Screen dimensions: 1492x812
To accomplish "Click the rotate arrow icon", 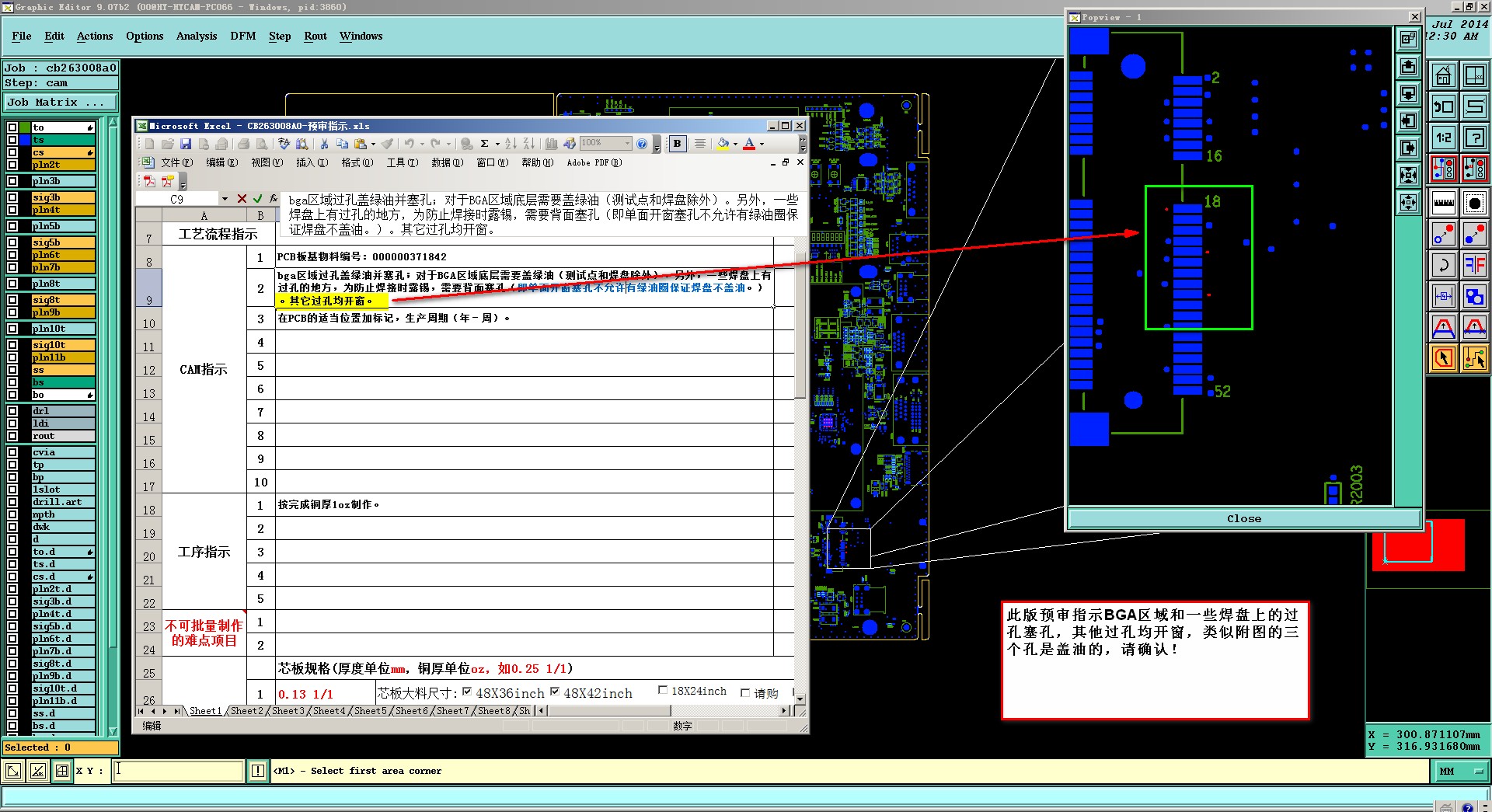I will 1443,265.
